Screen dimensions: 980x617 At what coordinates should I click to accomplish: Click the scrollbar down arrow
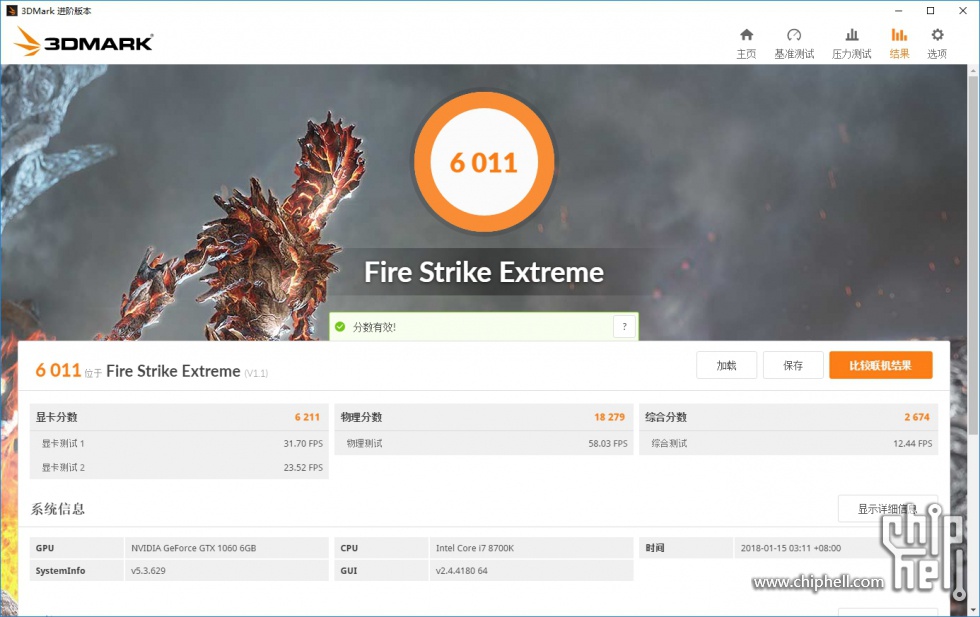tap(973, 610)
